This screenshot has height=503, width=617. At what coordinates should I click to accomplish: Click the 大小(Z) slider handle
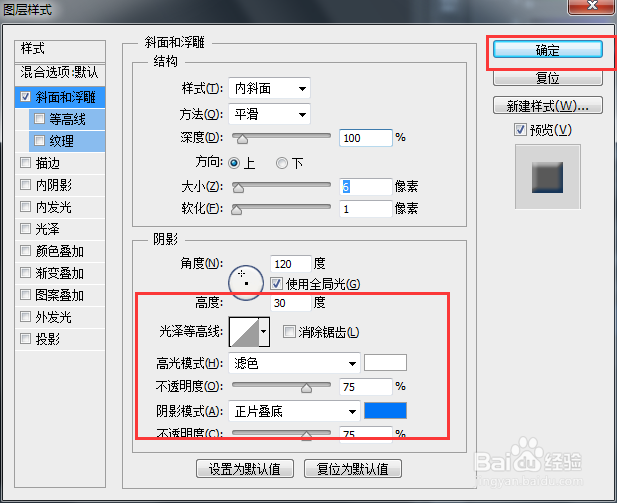click(238, 188)
